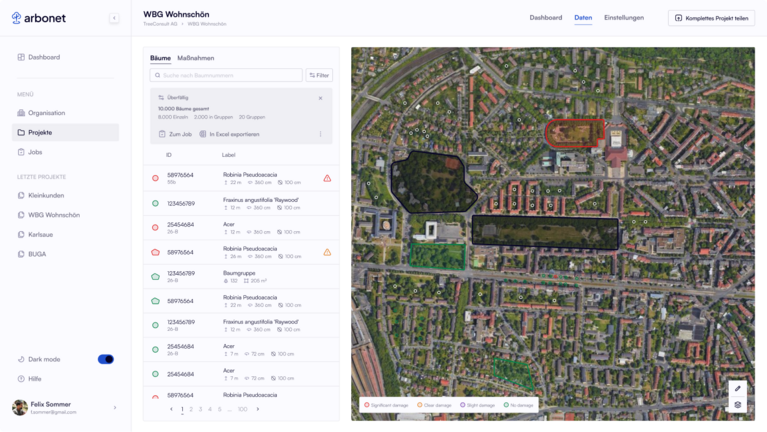
Task: Open recent project BUGA
Action: pyautogui.click(x=32, y=254)
